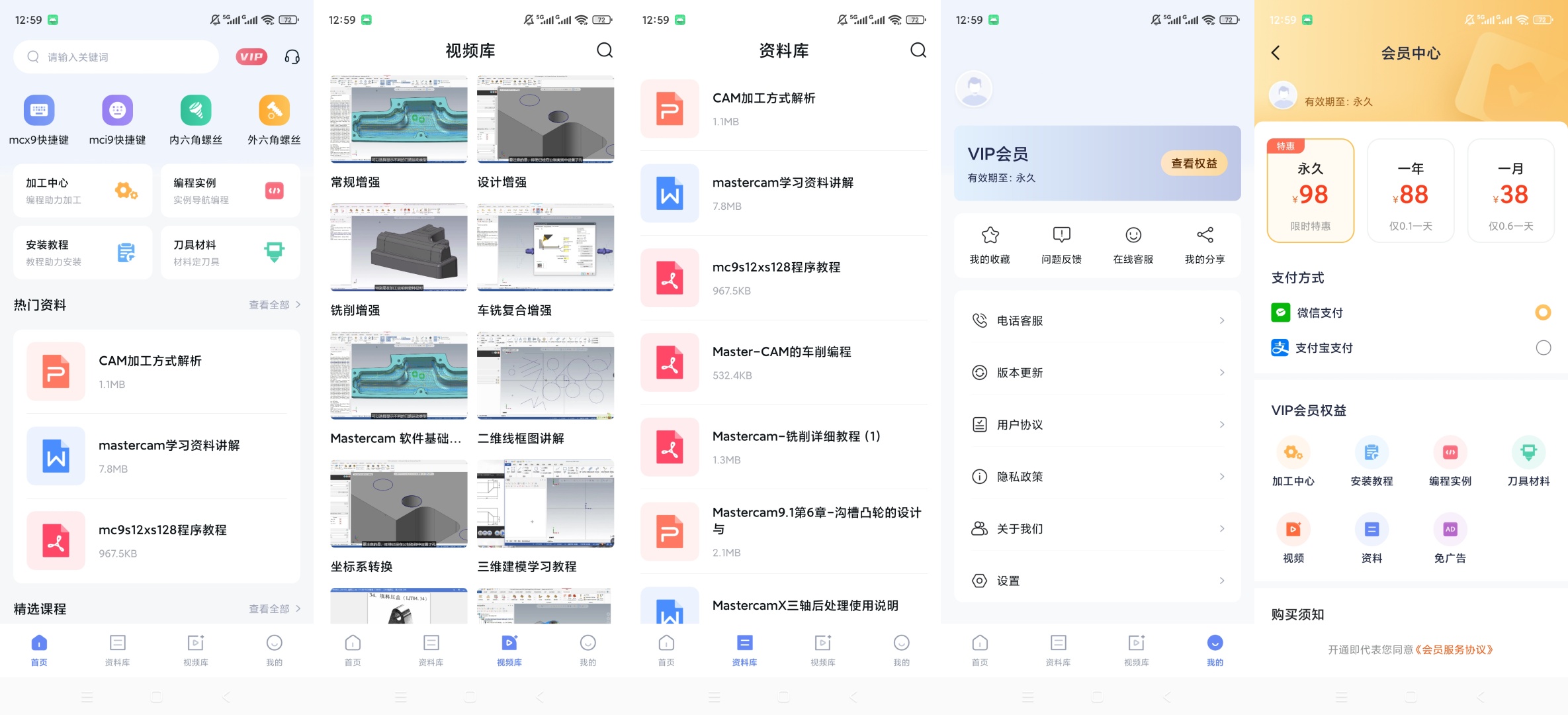
Task: Expand 用户协议 row chevron
Action: pos(1222,424)
